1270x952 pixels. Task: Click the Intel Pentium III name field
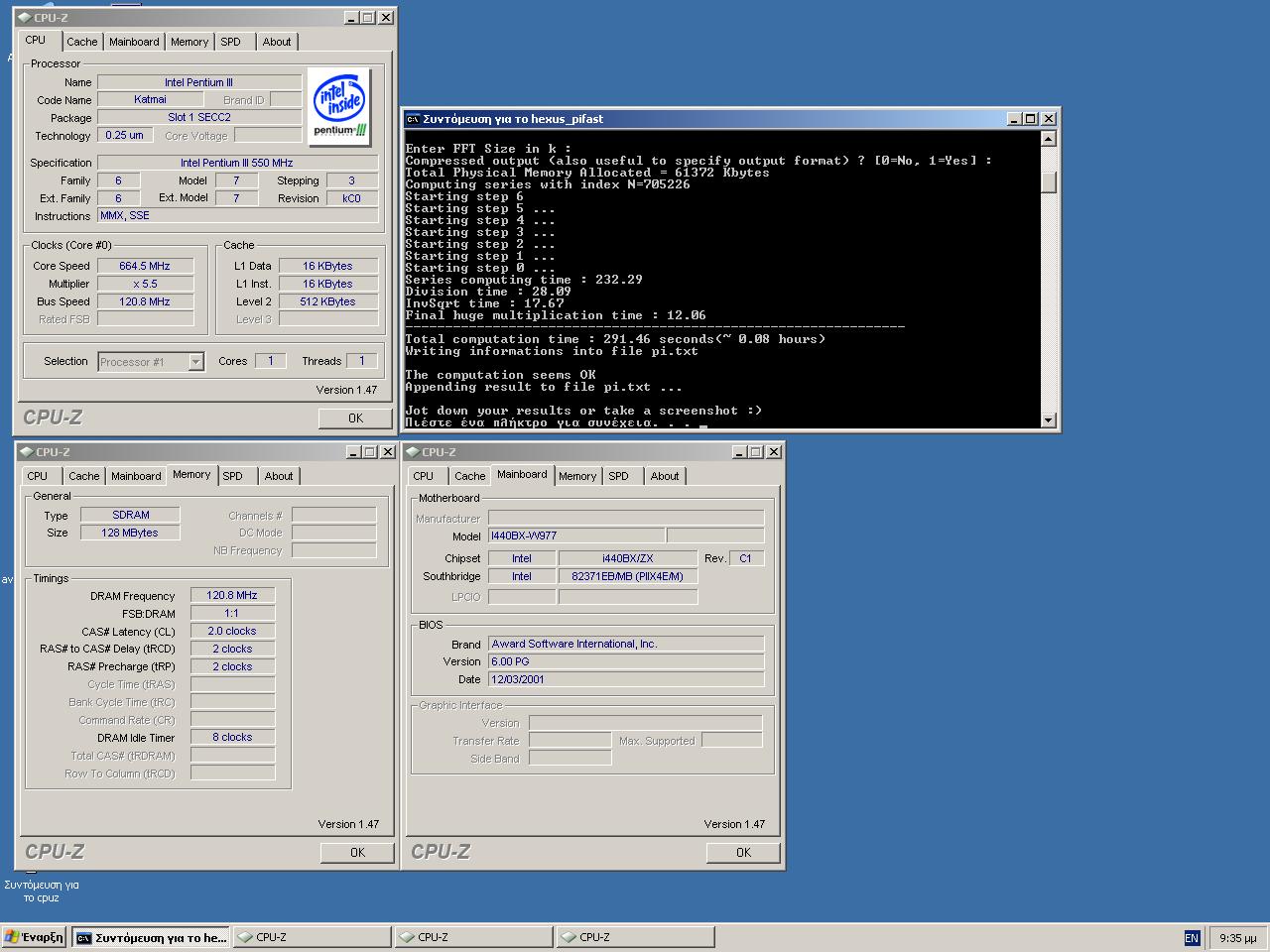[199, 82]
